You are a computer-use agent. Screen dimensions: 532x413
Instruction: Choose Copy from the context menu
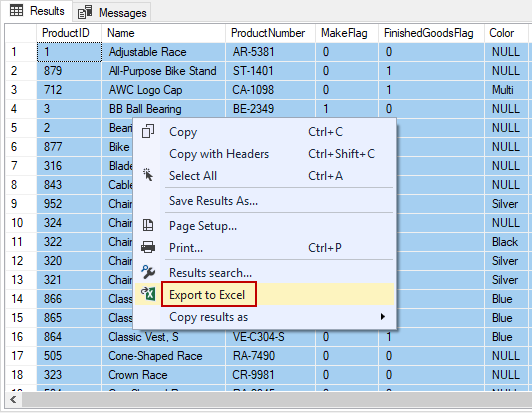[264, 132]
